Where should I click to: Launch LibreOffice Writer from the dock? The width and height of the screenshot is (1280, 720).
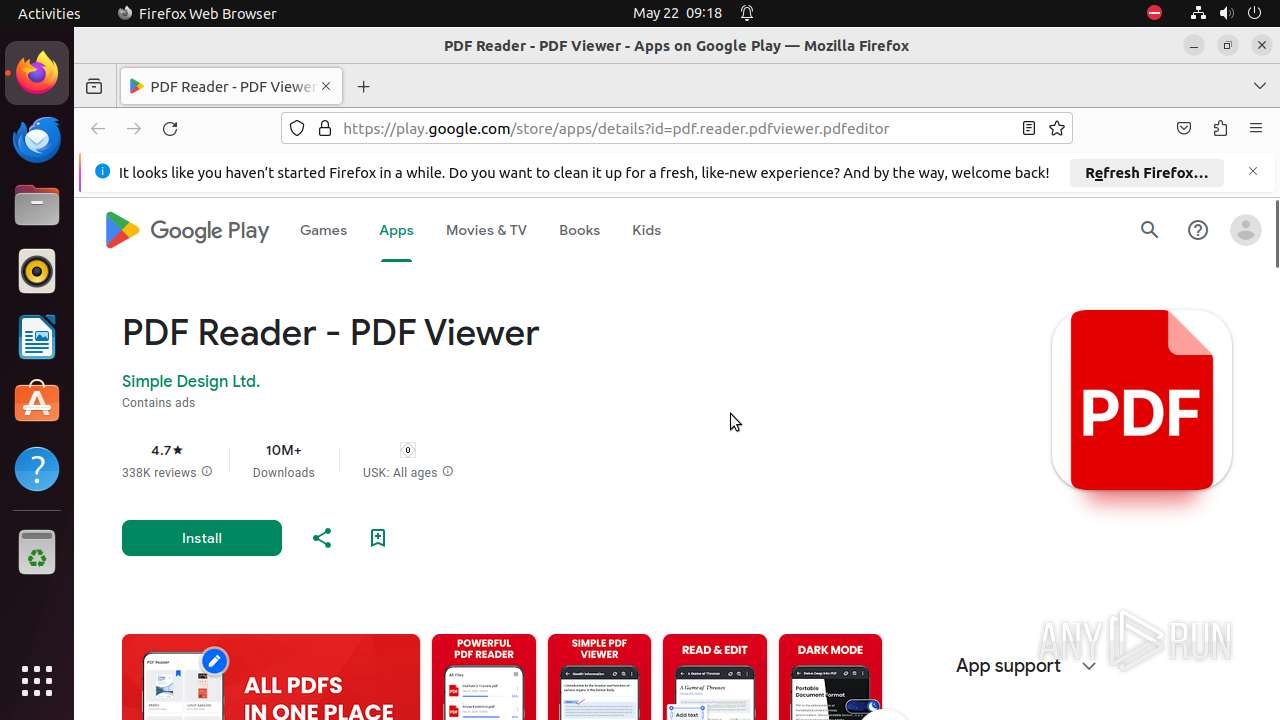coord(37,337)
